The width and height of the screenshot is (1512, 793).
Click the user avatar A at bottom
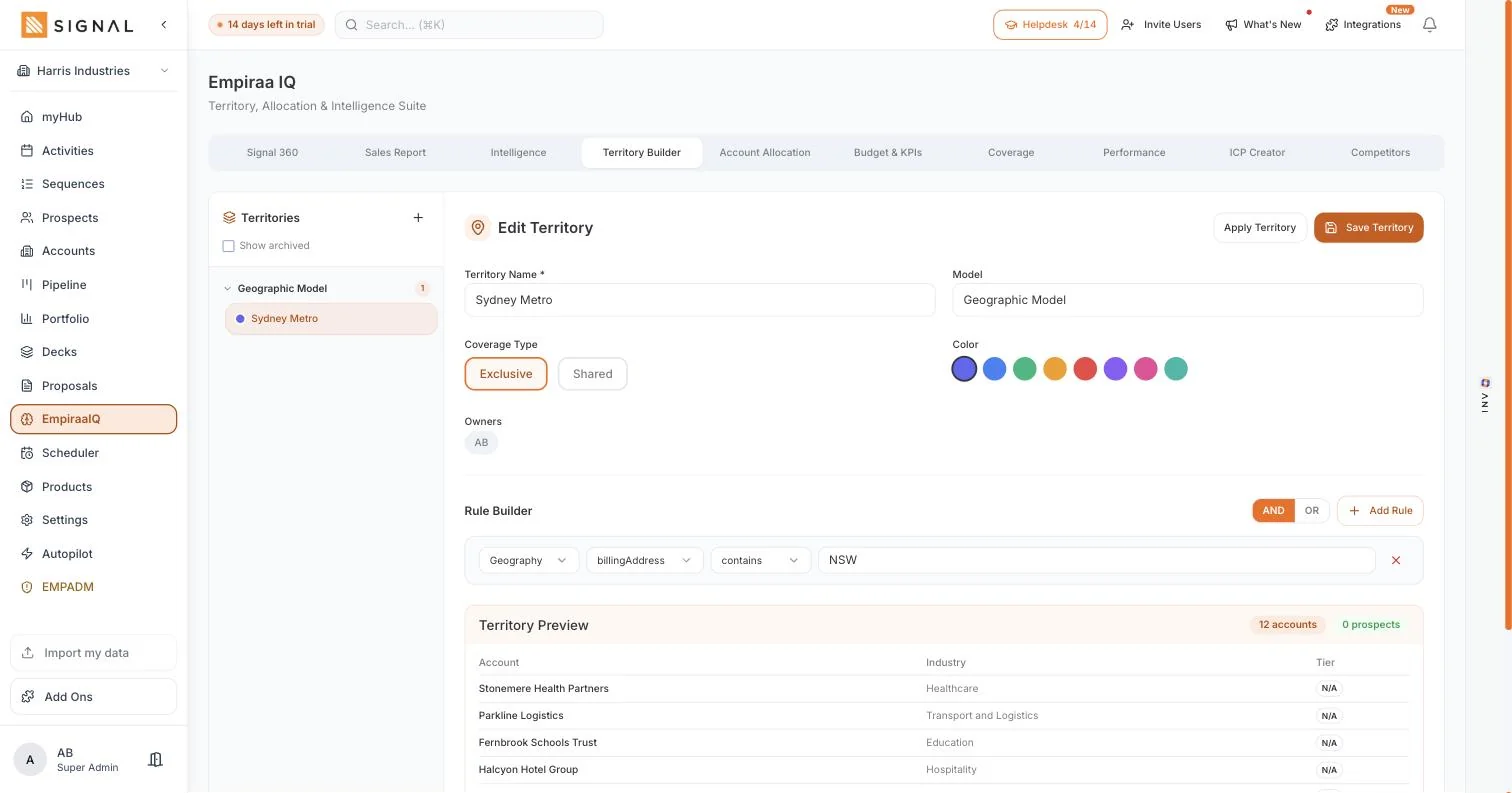[x=30, y=760]
